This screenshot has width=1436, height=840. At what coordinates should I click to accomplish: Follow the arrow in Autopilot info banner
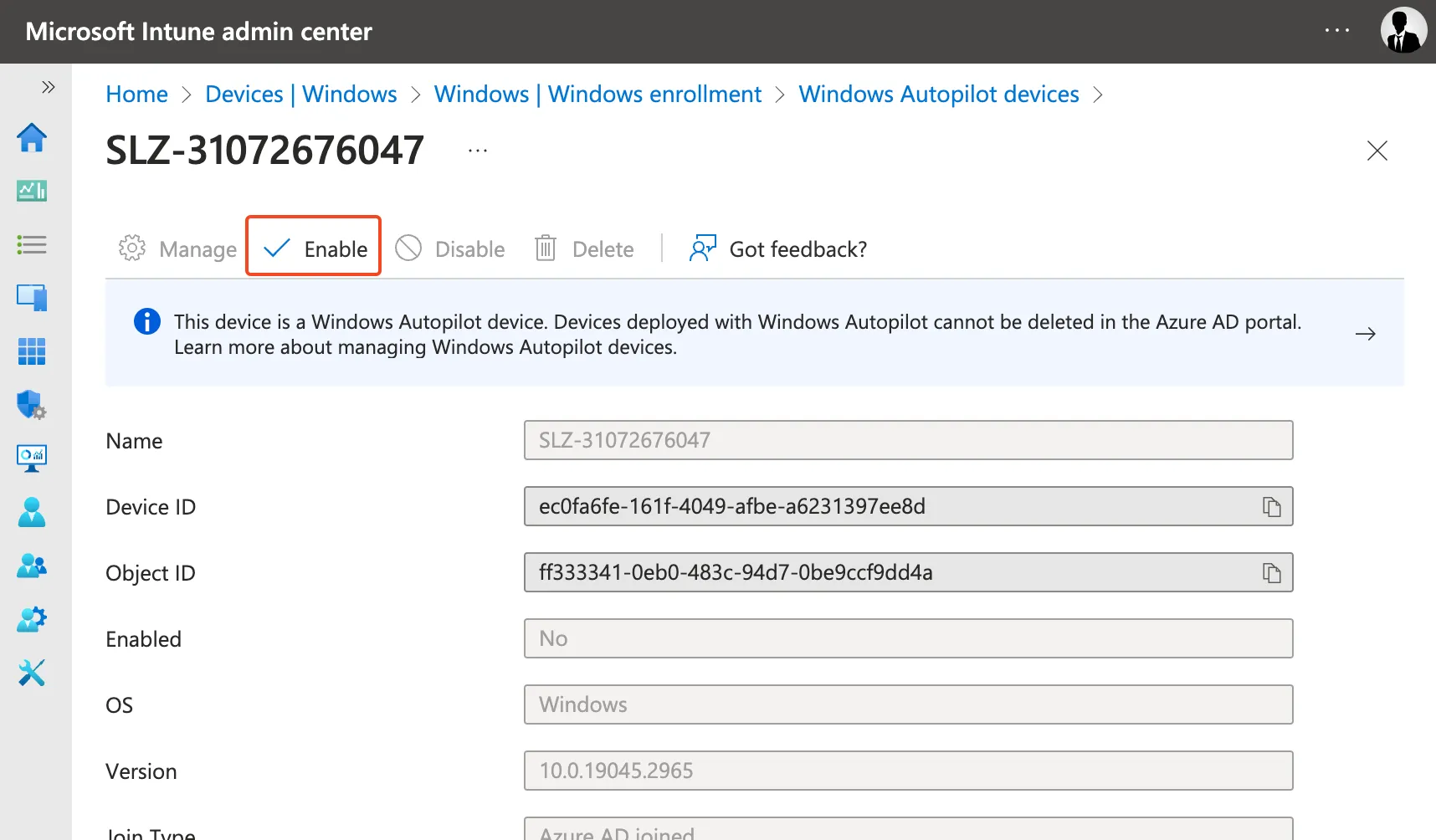[x=1365, y=334]
